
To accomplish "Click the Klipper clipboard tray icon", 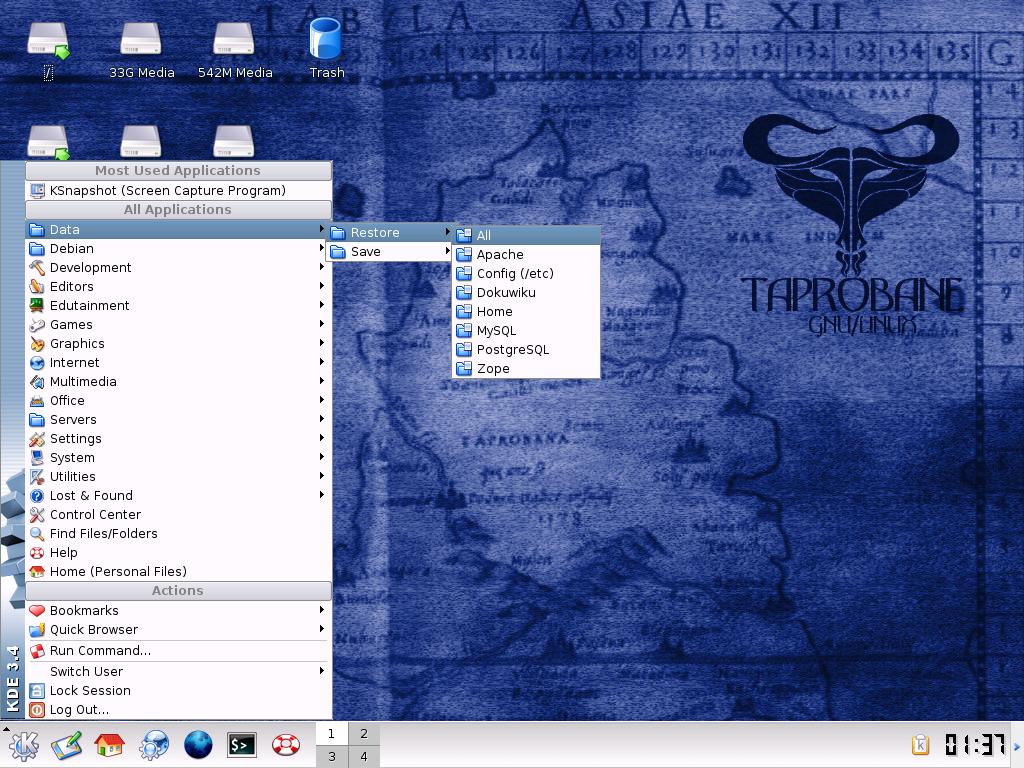I will pyautogui.click(x=920, y=744).
